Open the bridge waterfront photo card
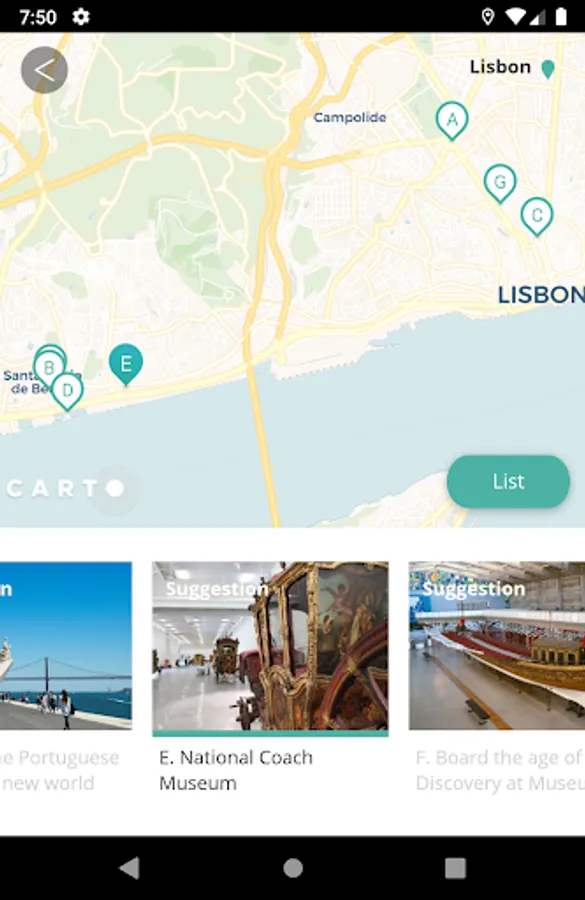585x900 pixels. click(x=66, y=646)
